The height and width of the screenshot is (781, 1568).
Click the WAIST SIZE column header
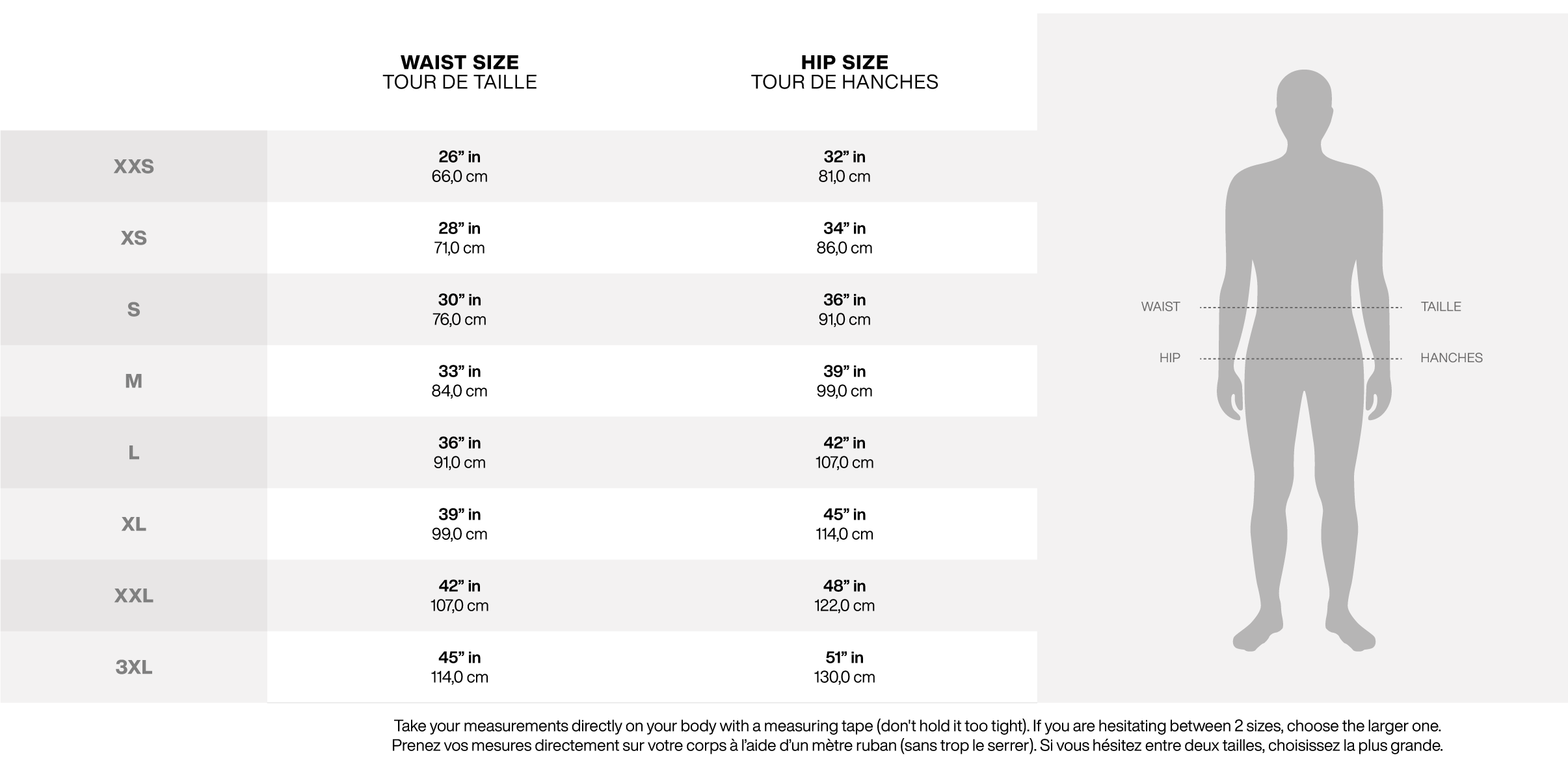click(x=460, y=62)
